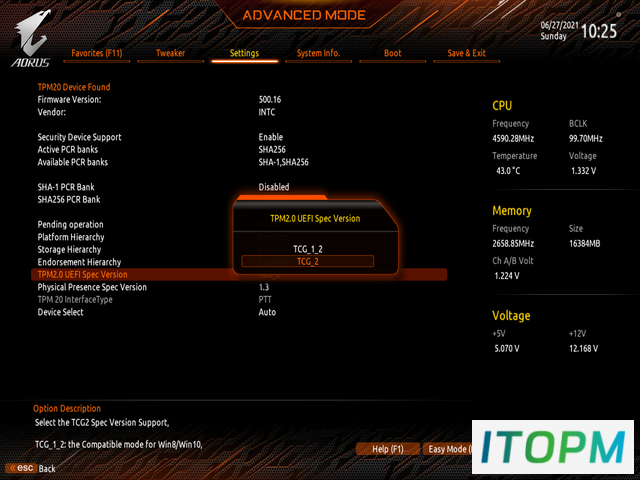This screenshot has width=640, height=480.
Task: Click the CPU voltage 1.332 V reading
Action: point(584,171)
